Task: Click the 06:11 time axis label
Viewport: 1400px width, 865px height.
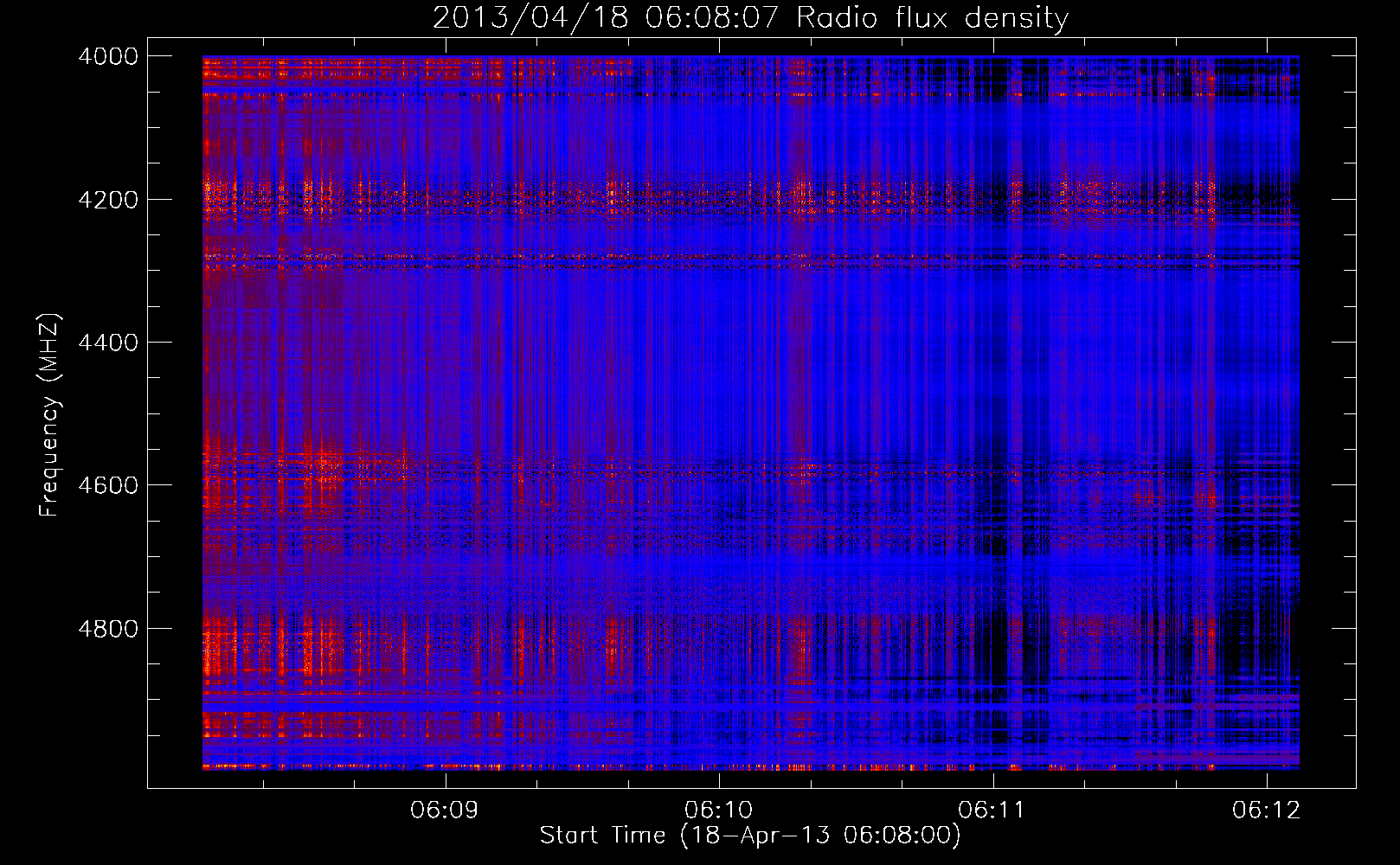Action: [x=992, y=811]
